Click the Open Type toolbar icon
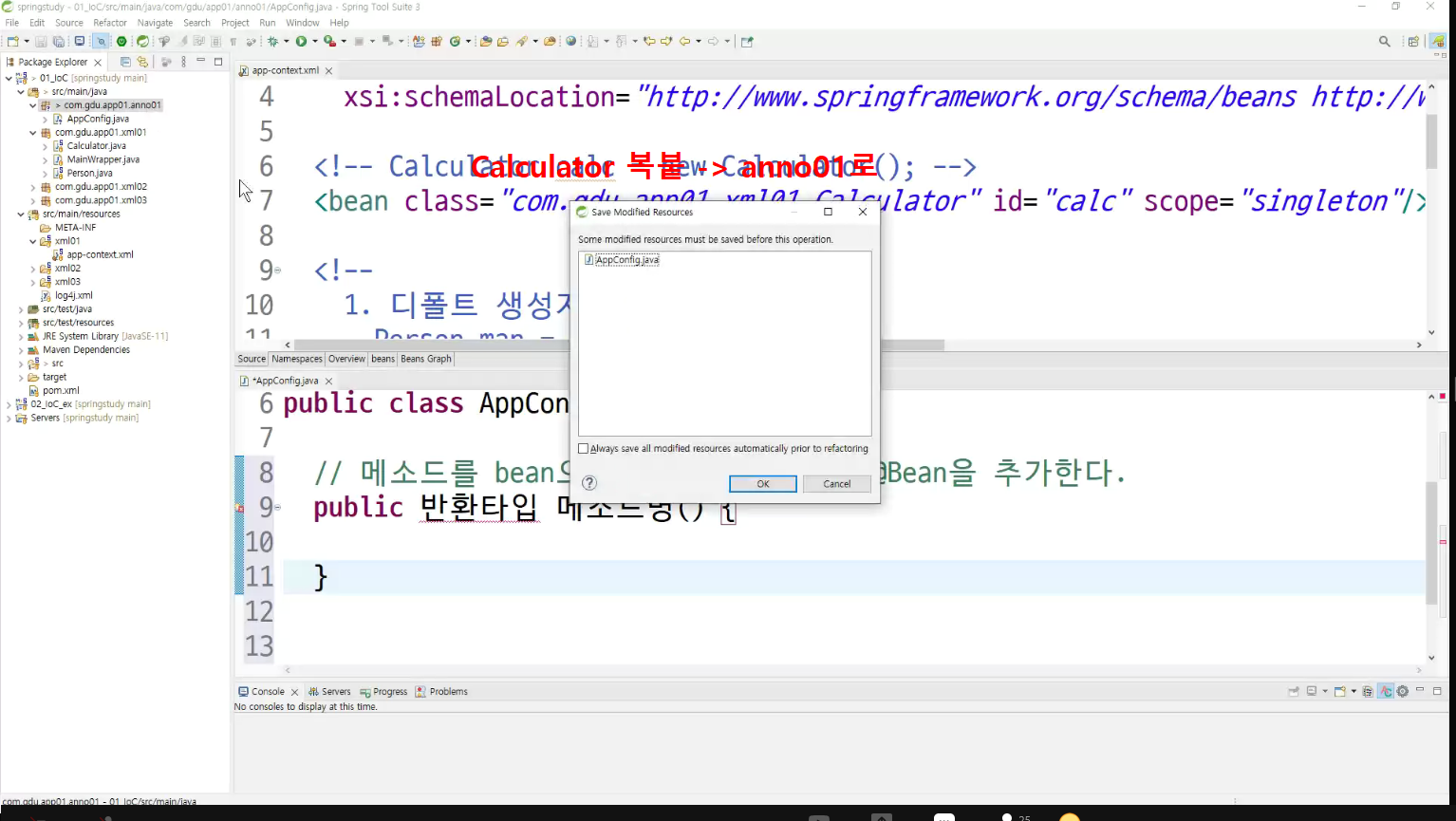The height and width of the screenshot is (821, 1456). (x=485, y=42)
